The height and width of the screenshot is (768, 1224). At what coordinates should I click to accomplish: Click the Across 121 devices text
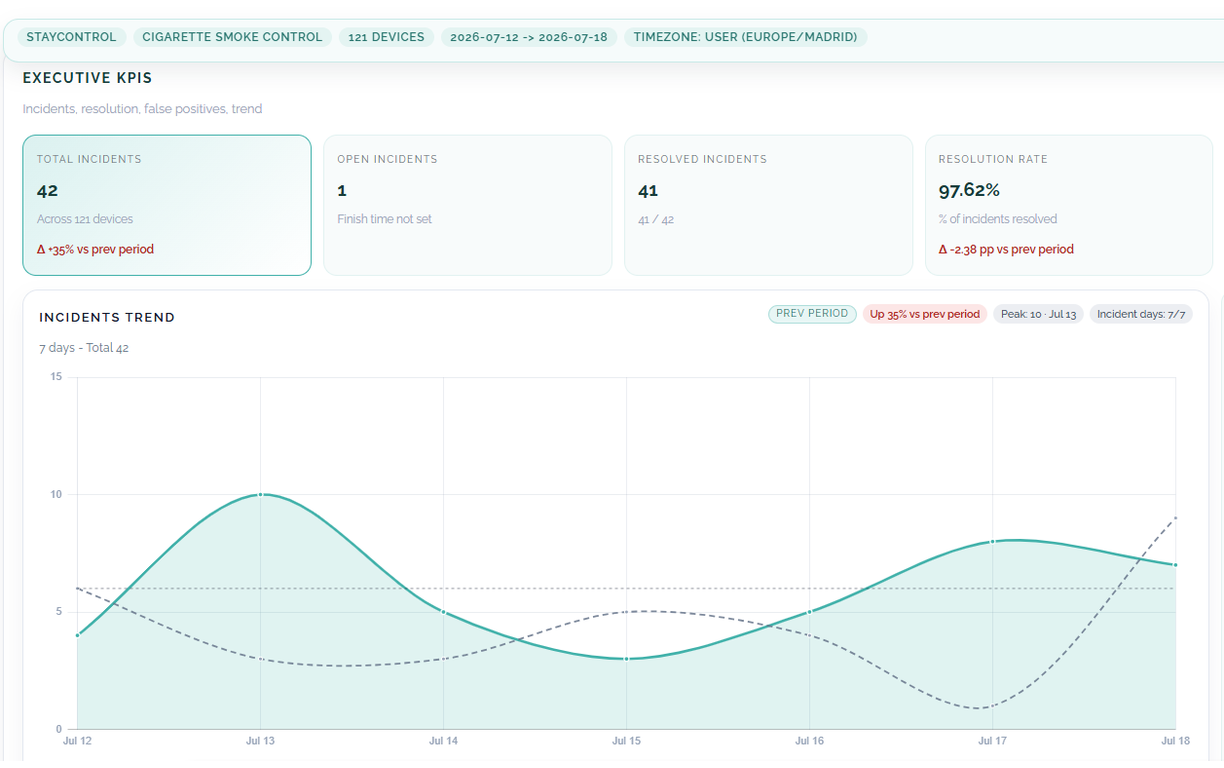(x=85, y=219)
